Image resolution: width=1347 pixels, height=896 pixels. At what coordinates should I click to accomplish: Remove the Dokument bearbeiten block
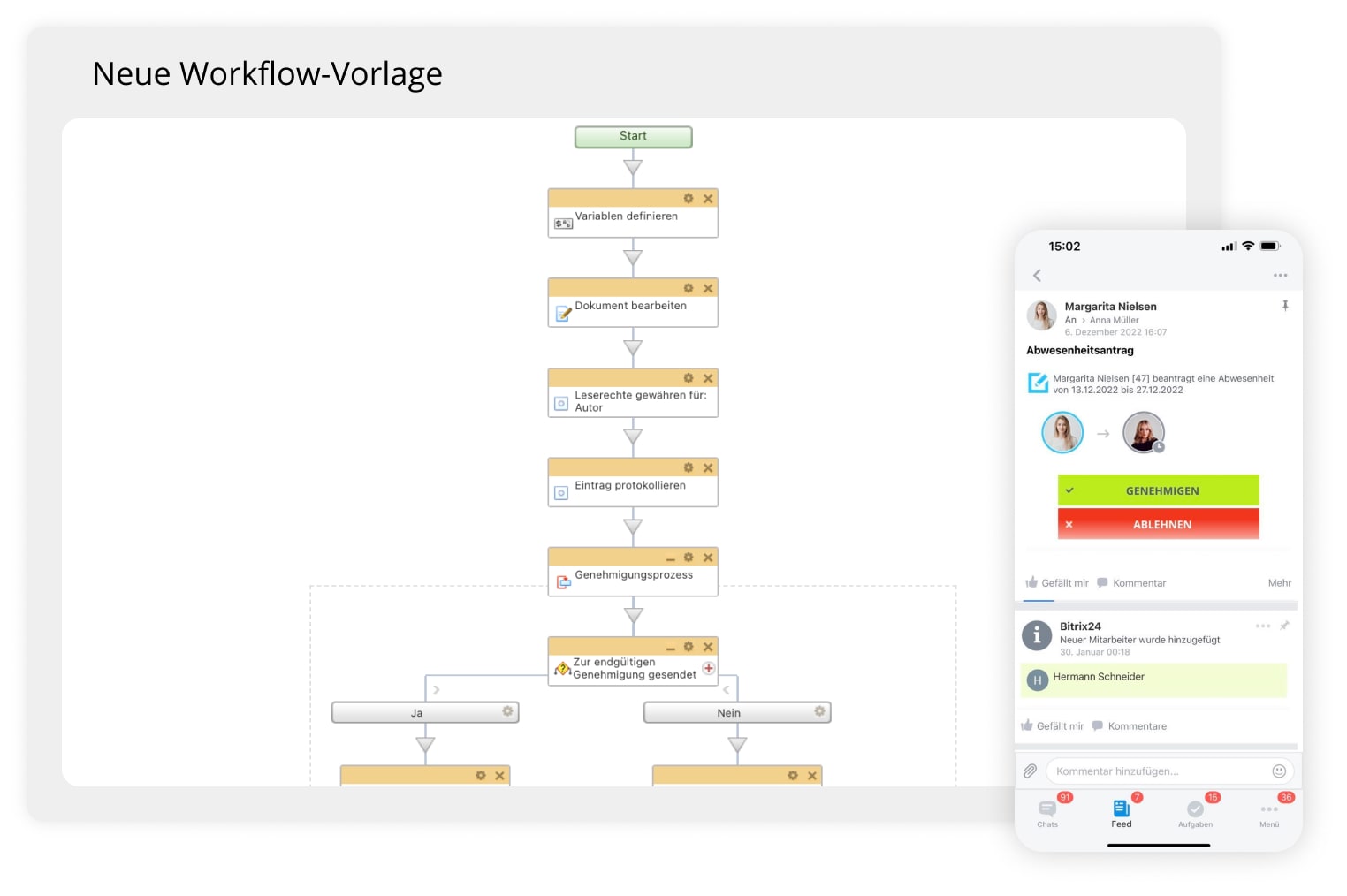tap(708, 288)
